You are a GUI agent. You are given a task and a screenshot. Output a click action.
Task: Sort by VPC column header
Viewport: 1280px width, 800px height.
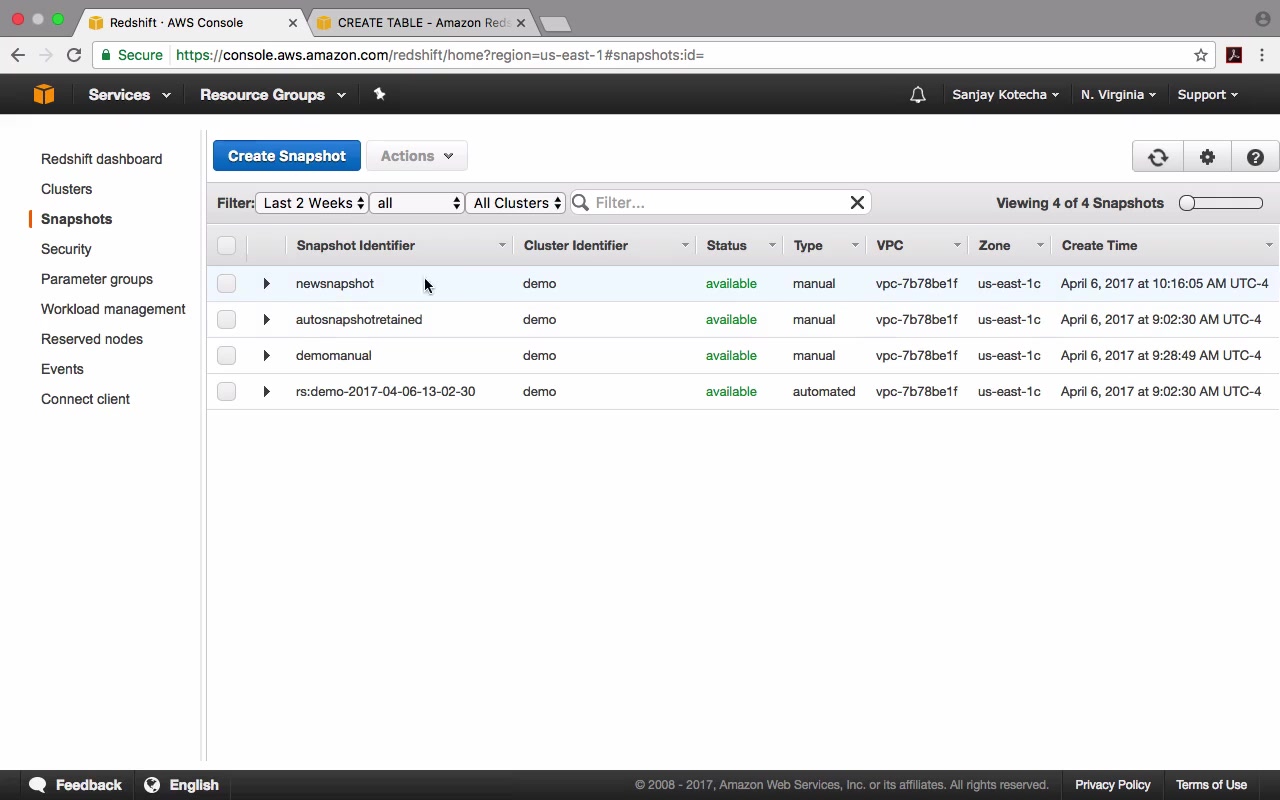tap(917, 246)
